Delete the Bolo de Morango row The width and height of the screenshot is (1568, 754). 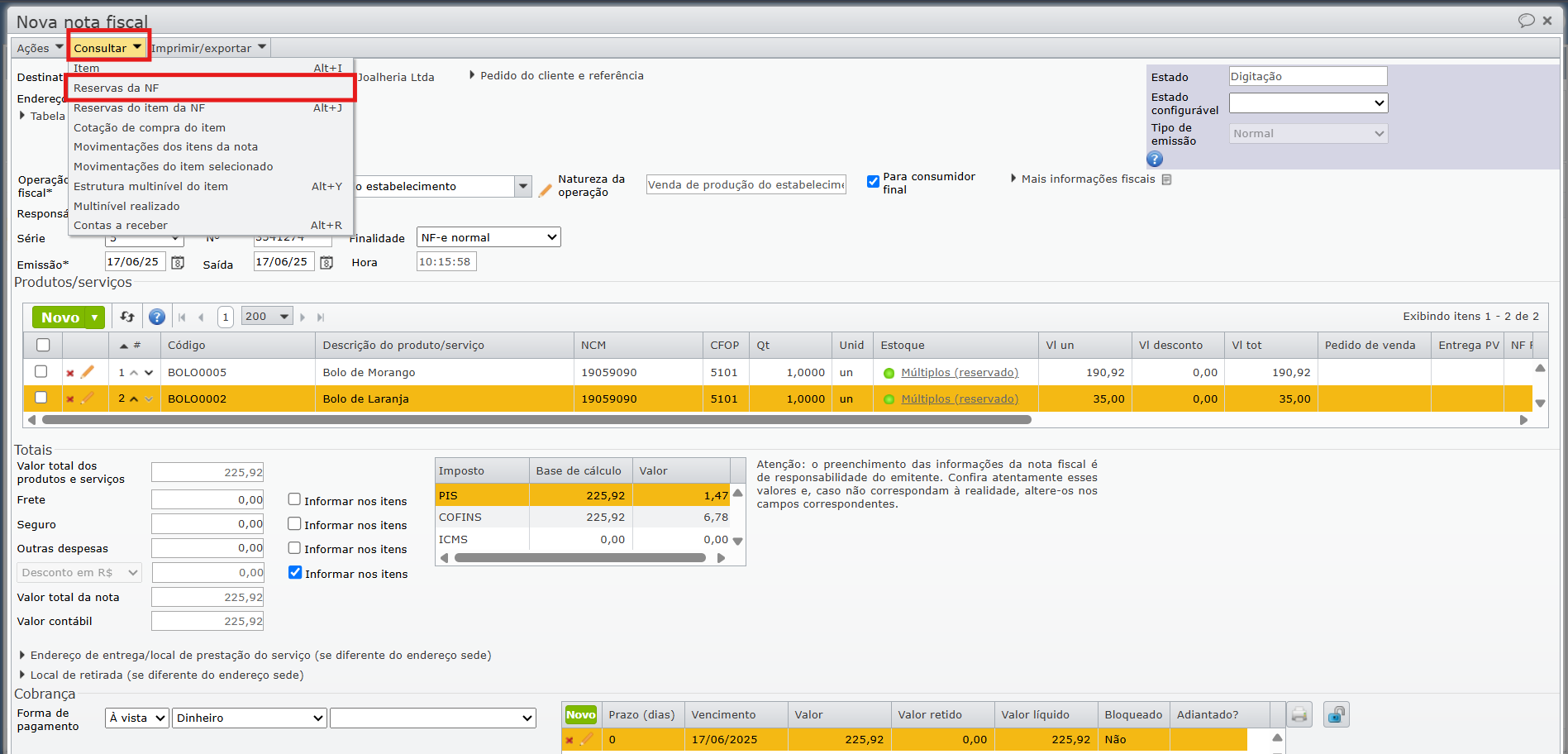(x=70, y=373)
